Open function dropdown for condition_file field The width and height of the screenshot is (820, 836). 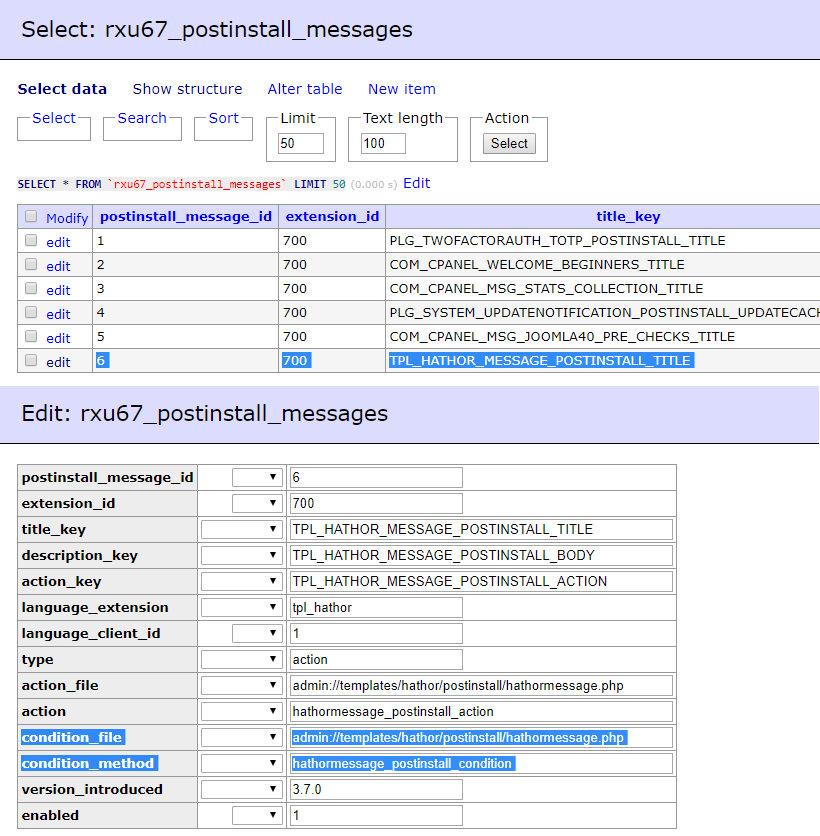[242, 737]
